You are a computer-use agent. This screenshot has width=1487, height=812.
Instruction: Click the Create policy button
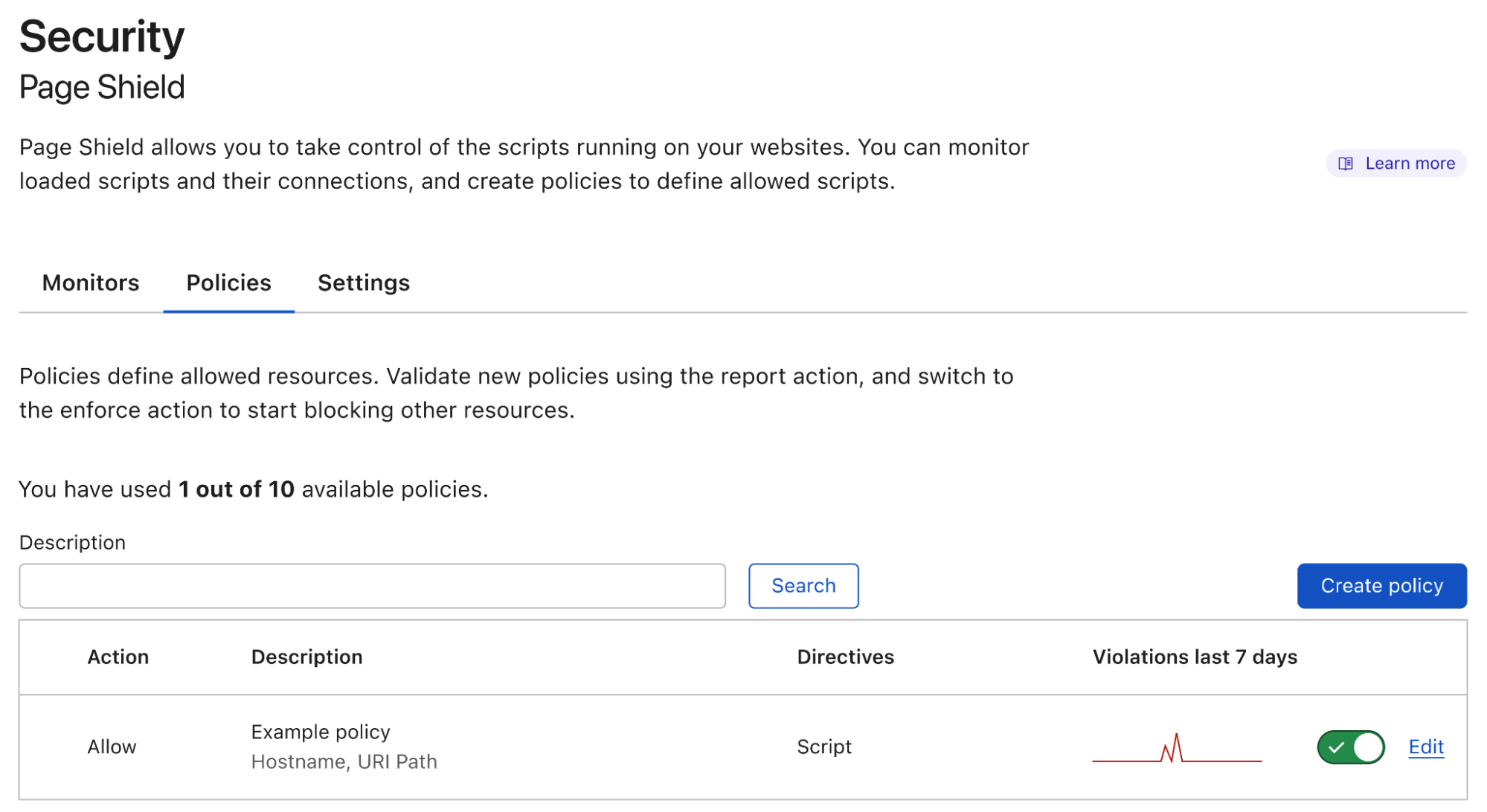point(1381,586)
